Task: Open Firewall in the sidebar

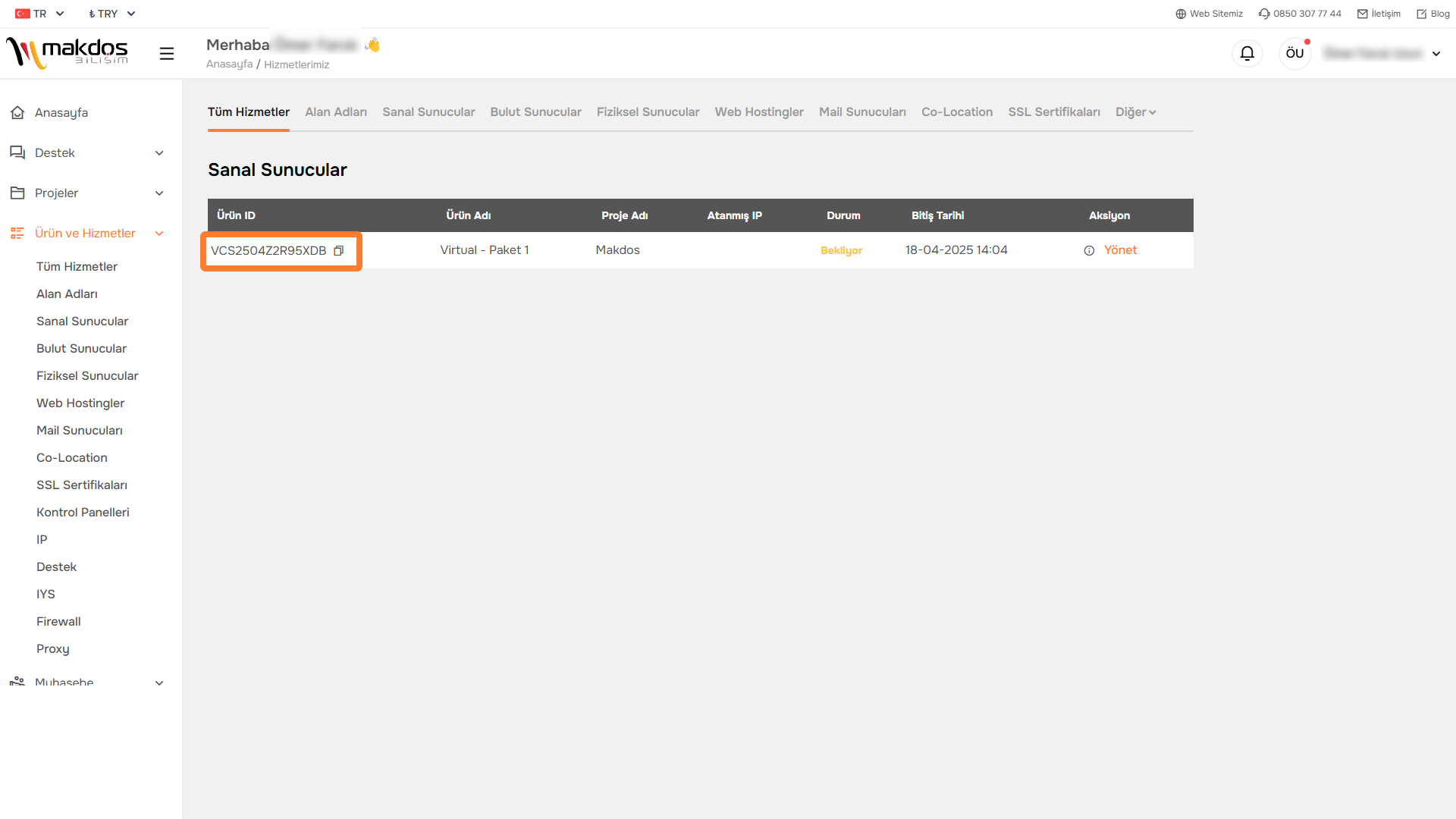Action: [x=58, y=622]
